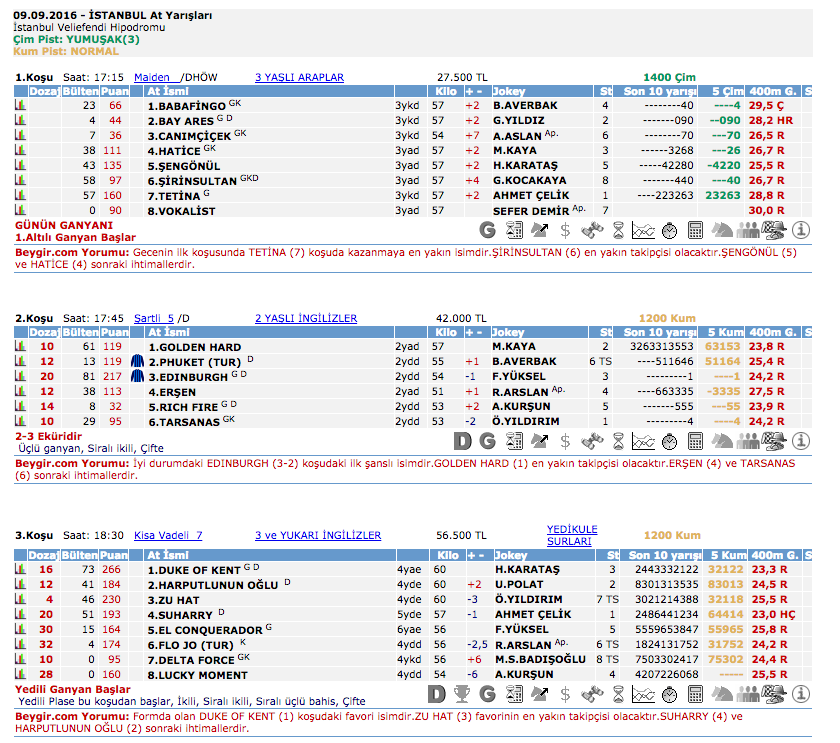
Task: Open the 3 YAŞLI ARAPLAR link
Action: coord(299,77)
